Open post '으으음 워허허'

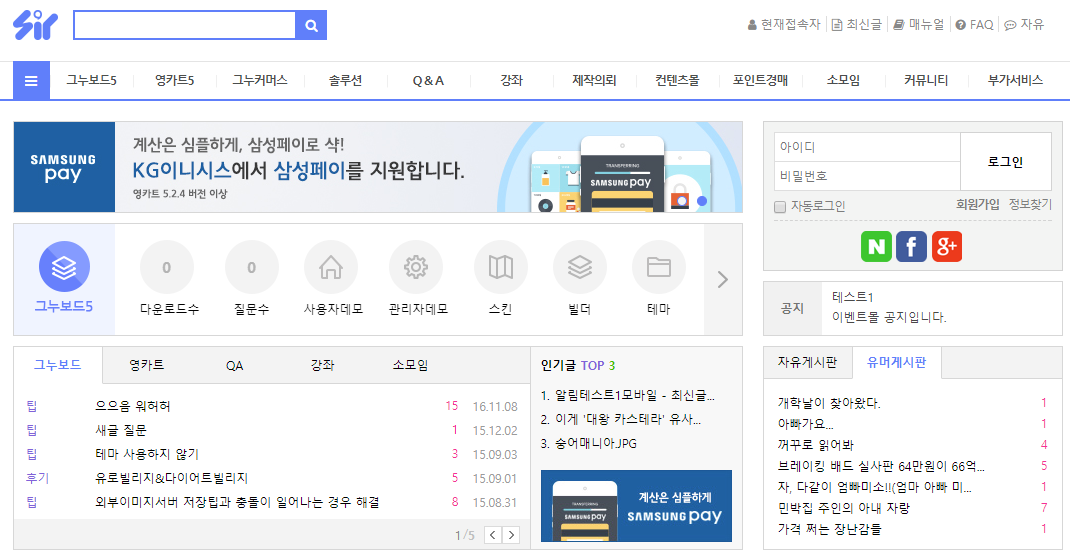[x=133, y=406]
